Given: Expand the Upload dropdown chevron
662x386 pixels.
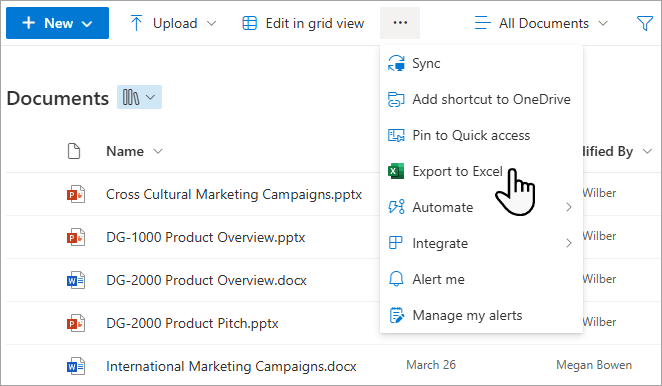Looking at the screenshot, I should tap(212, 23).
